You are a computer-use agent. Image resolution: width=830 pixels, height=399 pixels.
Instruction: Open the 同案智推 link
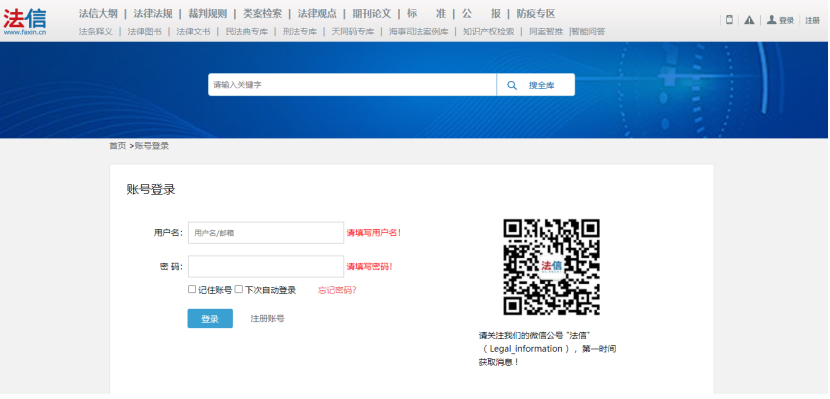point(546,32)
